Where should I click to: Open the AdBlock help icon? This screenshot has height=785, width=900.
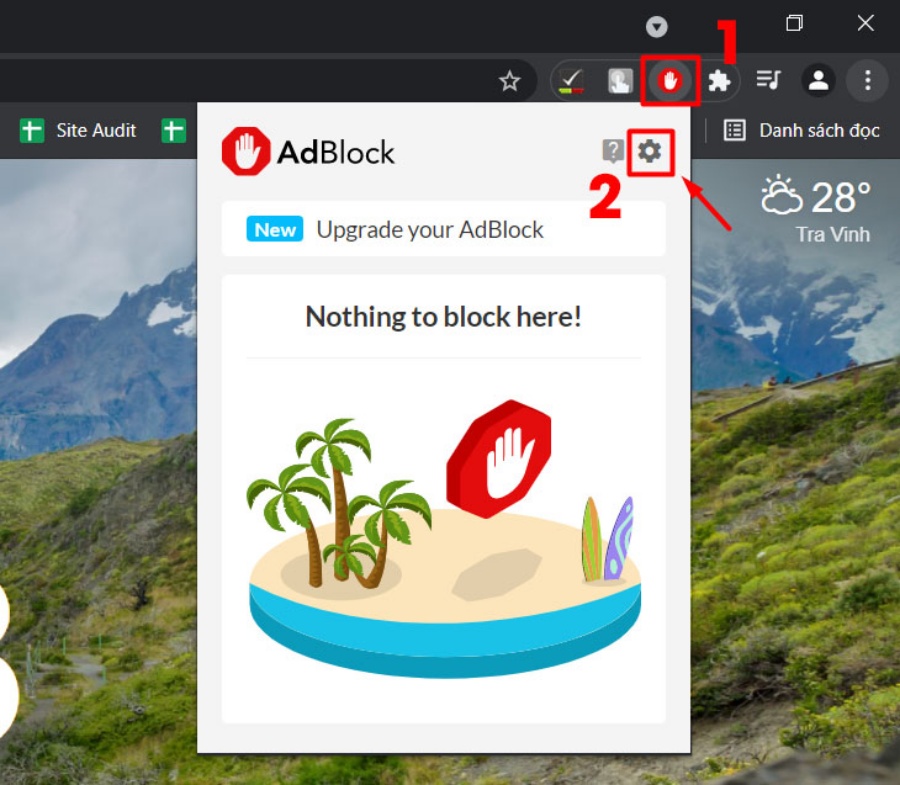coord(612,152)
